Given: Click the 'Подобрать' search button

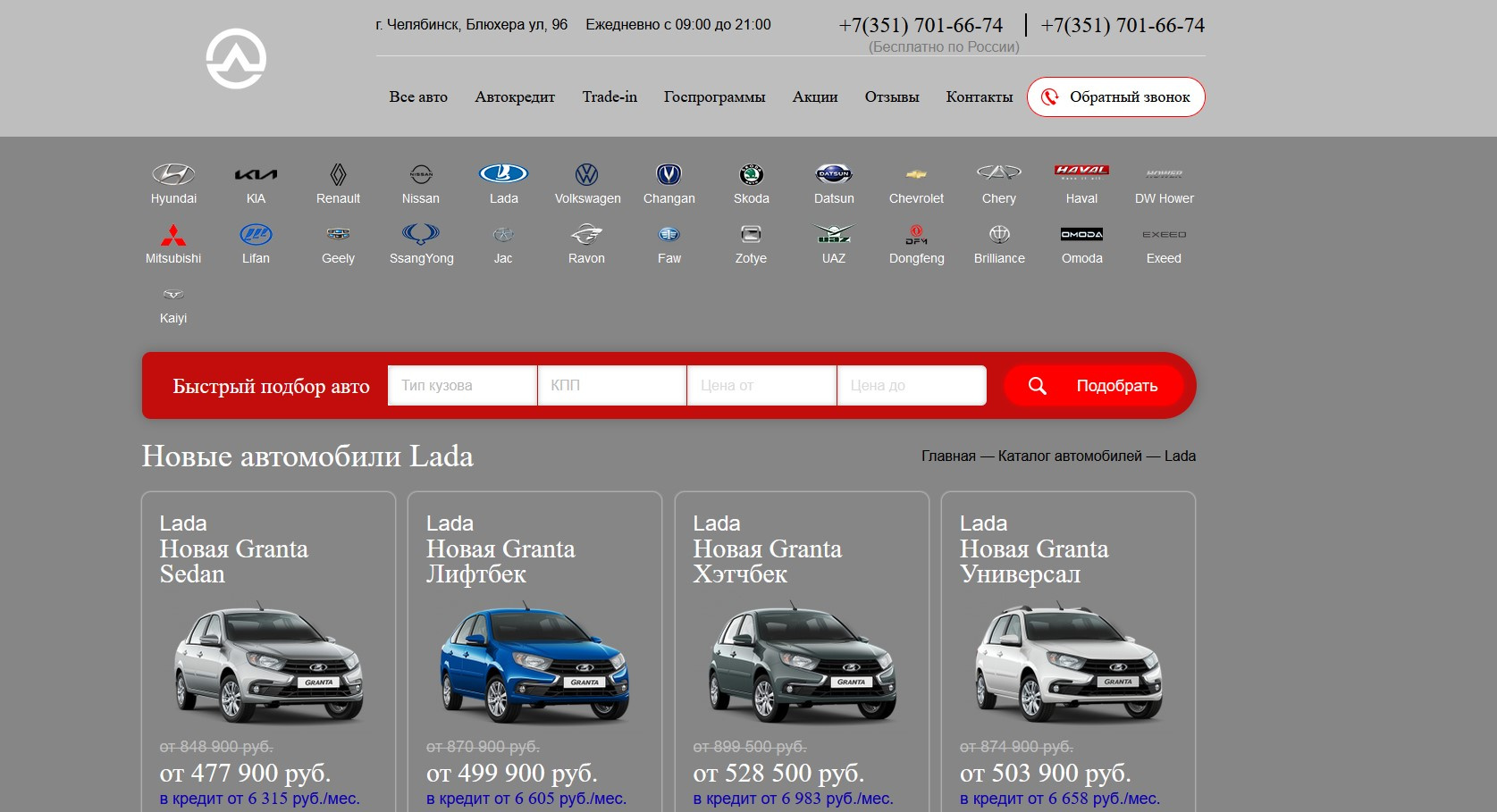Looking at the screenshot, I should point(1094,385).
